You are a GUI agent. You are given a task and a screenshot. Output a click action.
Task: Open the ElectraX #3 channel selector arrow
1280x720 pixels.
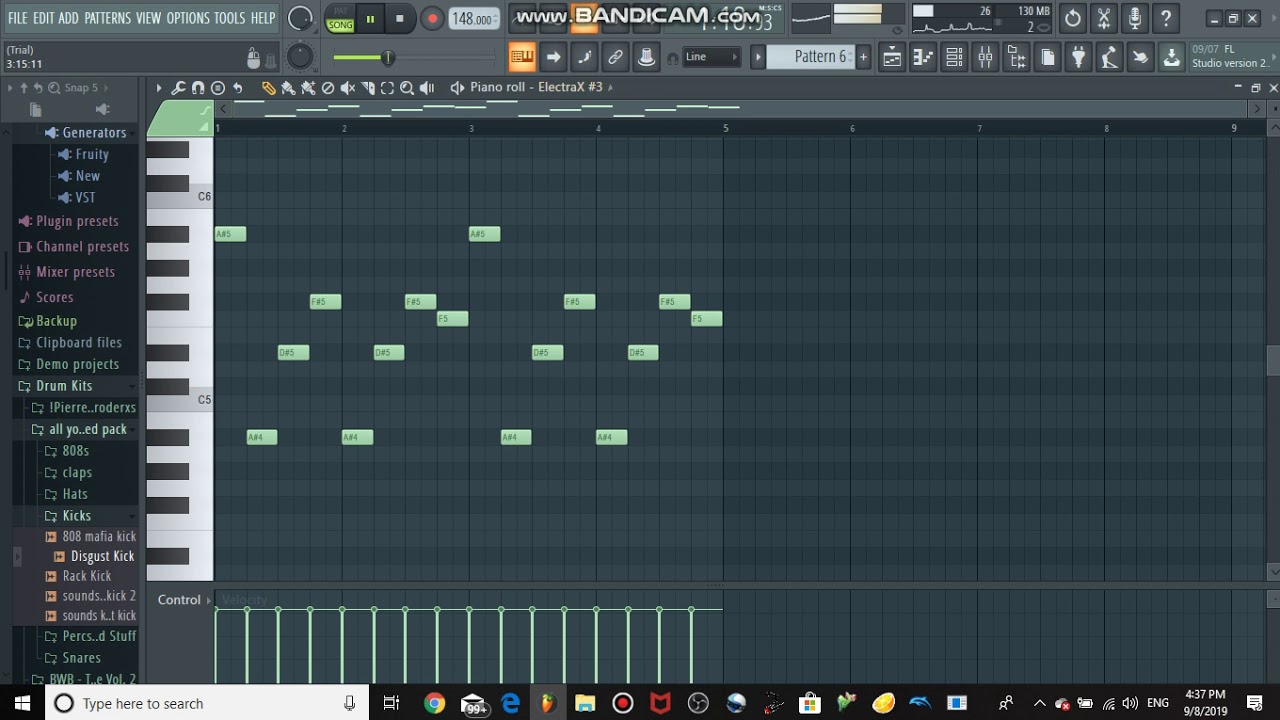[x=611, y=87]
